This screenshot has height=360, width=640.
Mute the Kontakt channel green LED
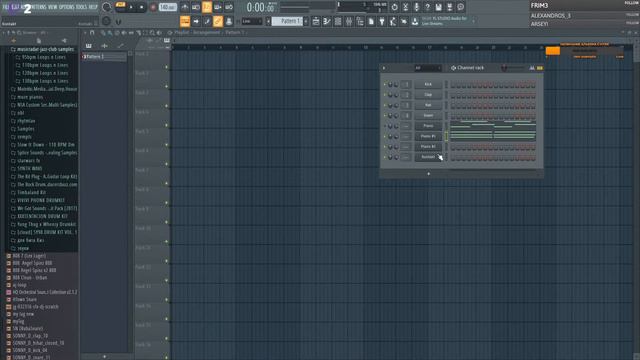(x=384, y=157)
